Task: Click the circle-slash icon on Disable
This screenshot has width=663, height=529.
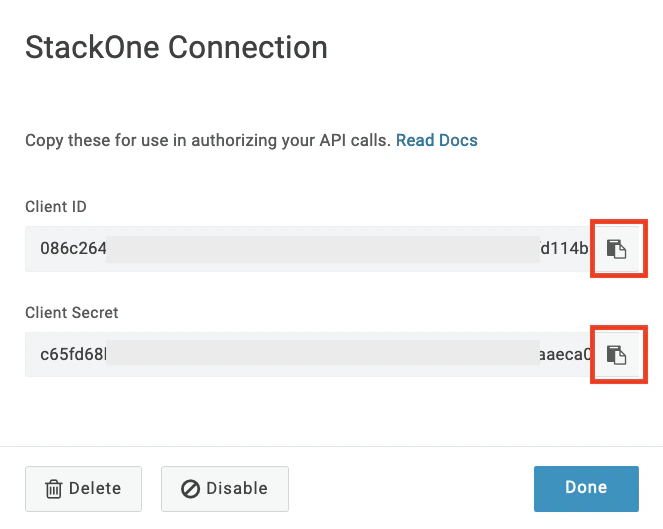Action: pos(190,489)
